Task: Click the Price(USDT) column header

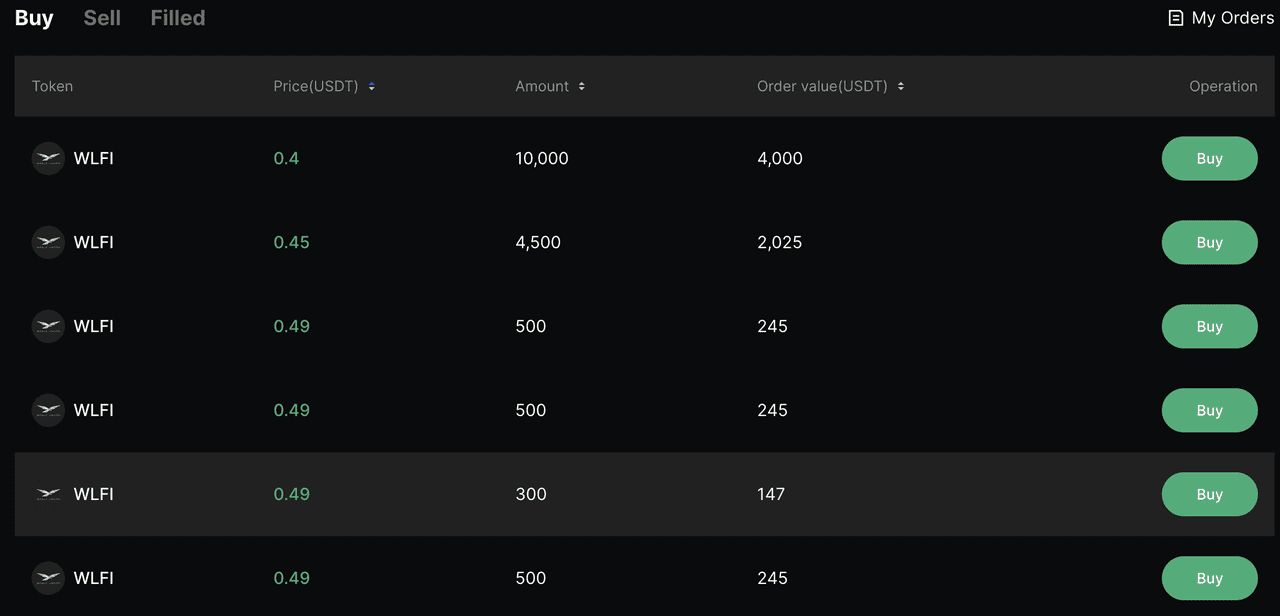Action: [316, 87]
